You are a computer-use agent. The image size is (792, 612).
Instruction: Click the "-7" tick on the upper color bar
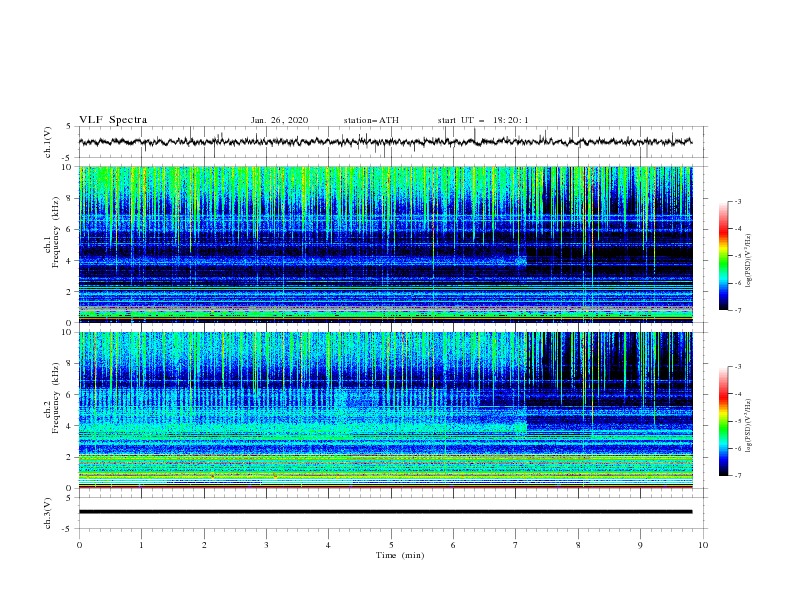[x=738, y=311]
